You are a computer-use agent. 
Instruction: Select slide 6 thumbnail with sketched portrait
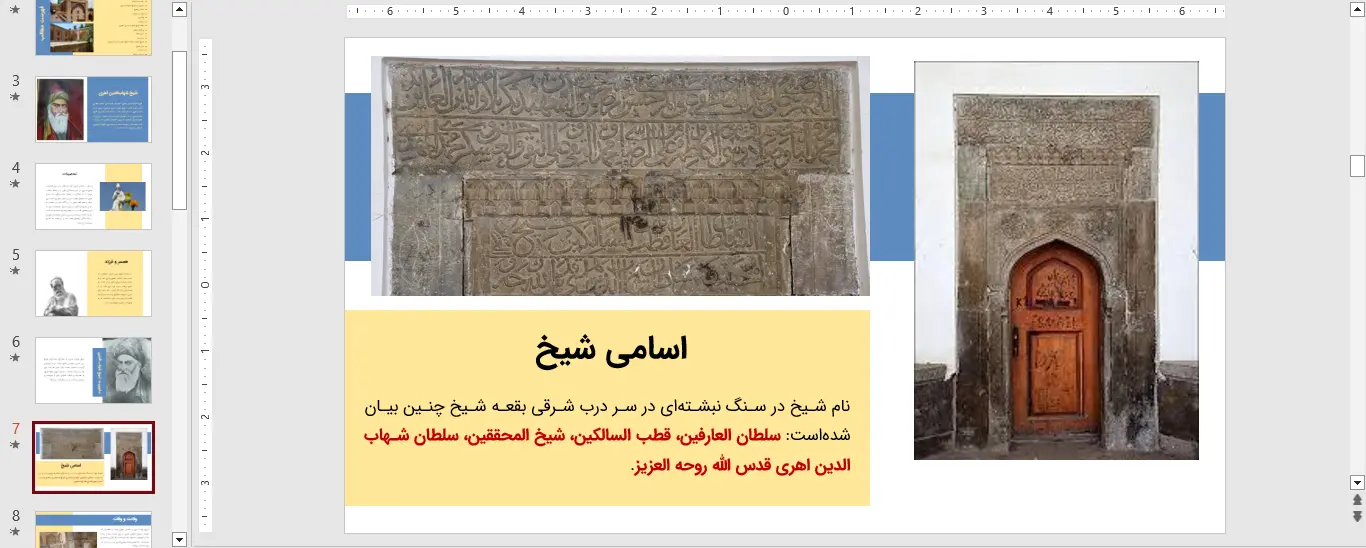coord(93,370)
